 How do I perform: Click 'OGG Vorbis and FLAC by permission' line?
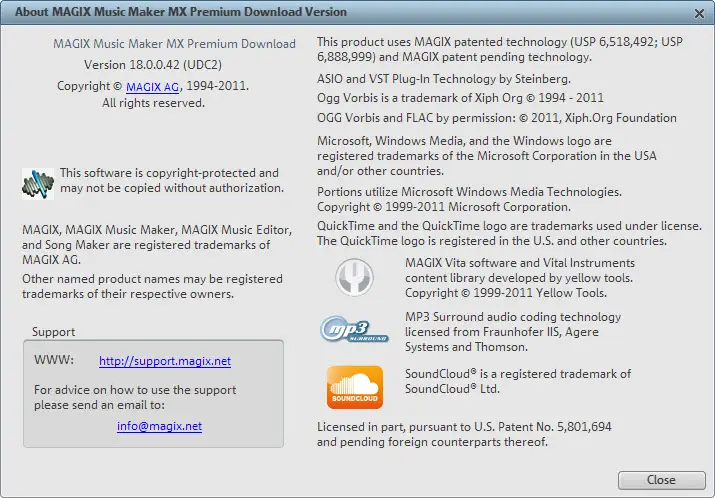497,118
